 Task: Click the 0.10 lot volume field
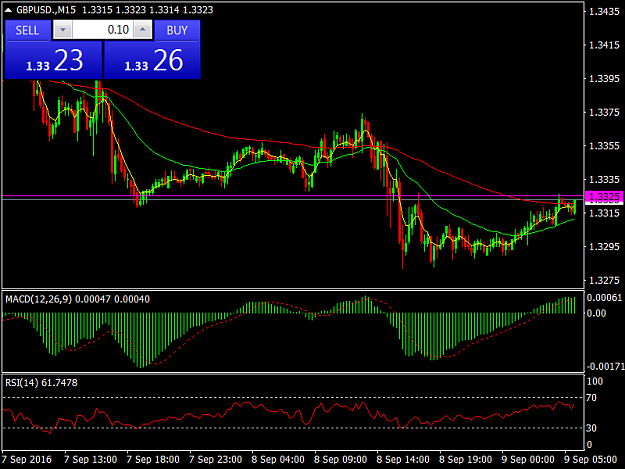click(103, 30)
